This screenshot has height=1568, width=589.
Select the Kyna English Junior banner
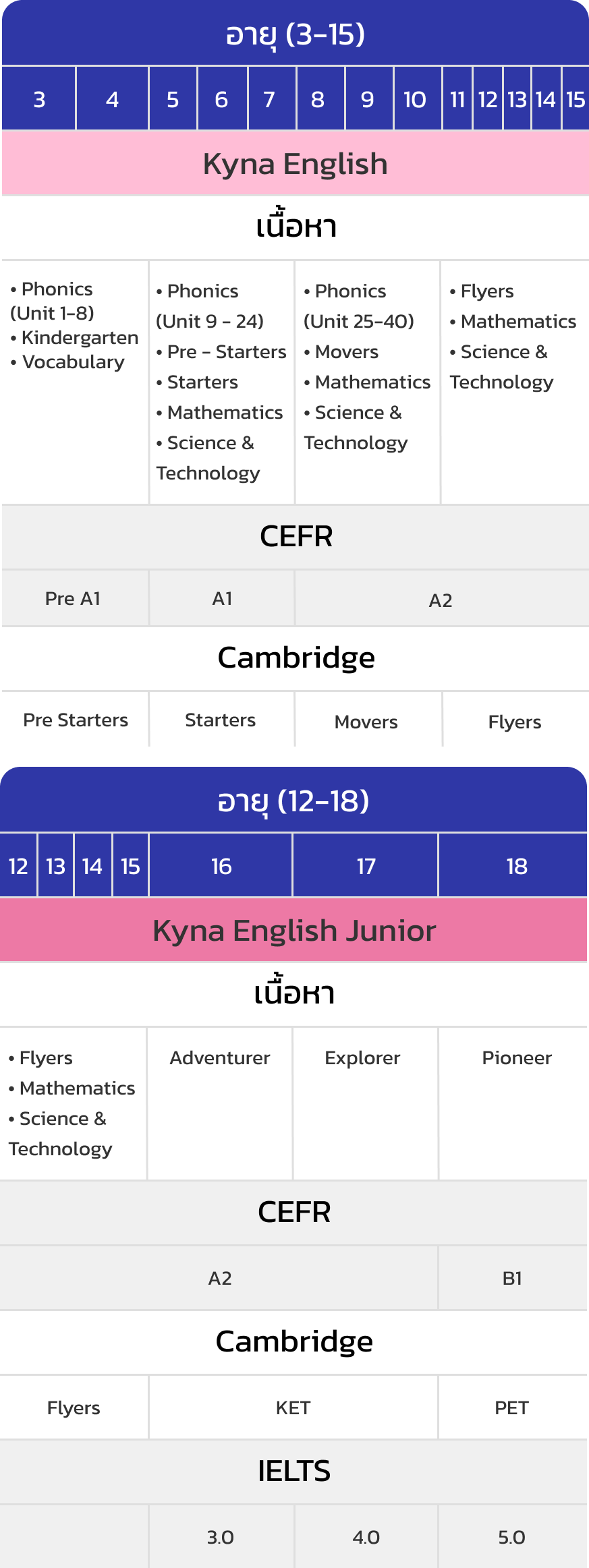[293, 930]
